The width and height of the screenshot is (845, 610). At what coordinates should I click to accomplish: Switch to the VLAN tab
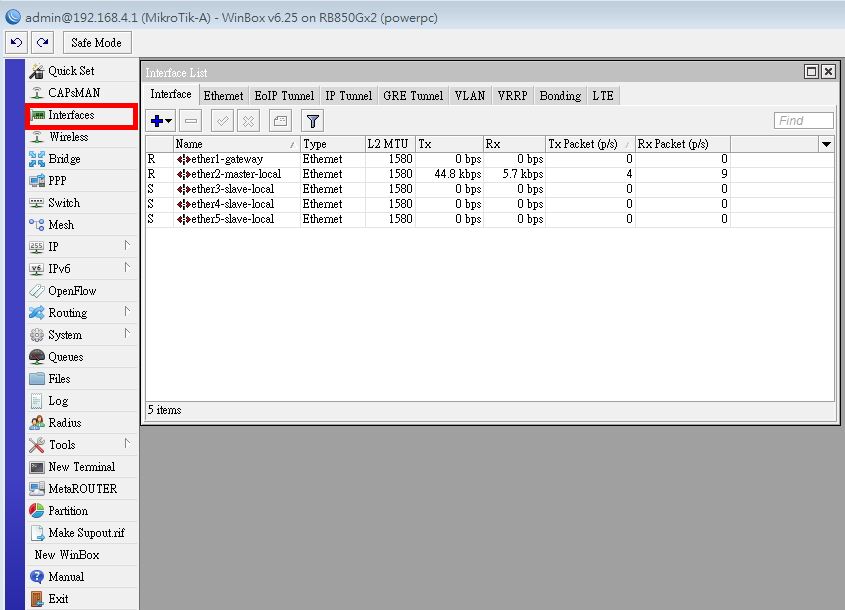tap(469, 95)
